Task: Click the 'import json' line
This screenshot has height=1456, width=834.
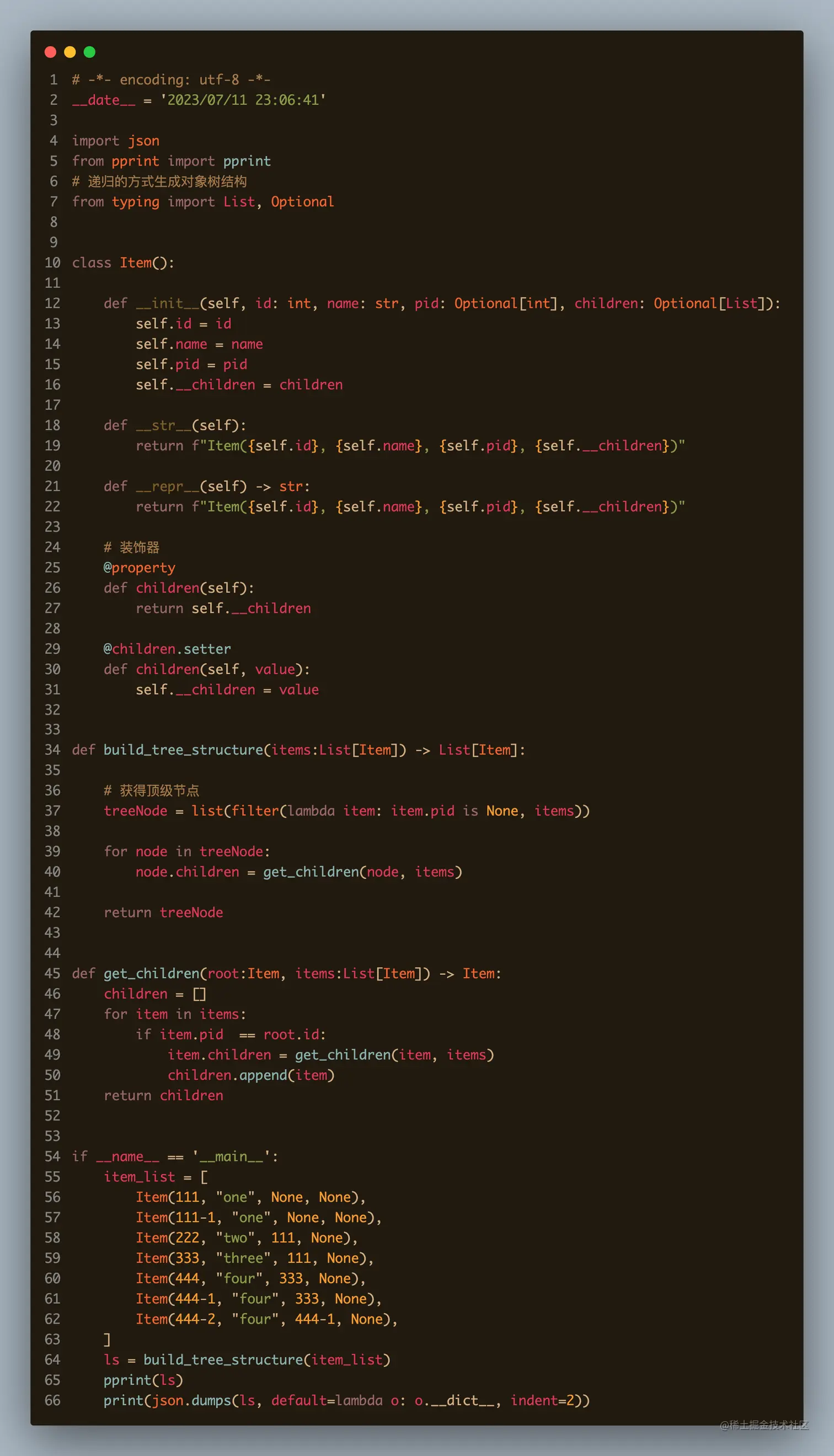Action: tap(116, 141)
